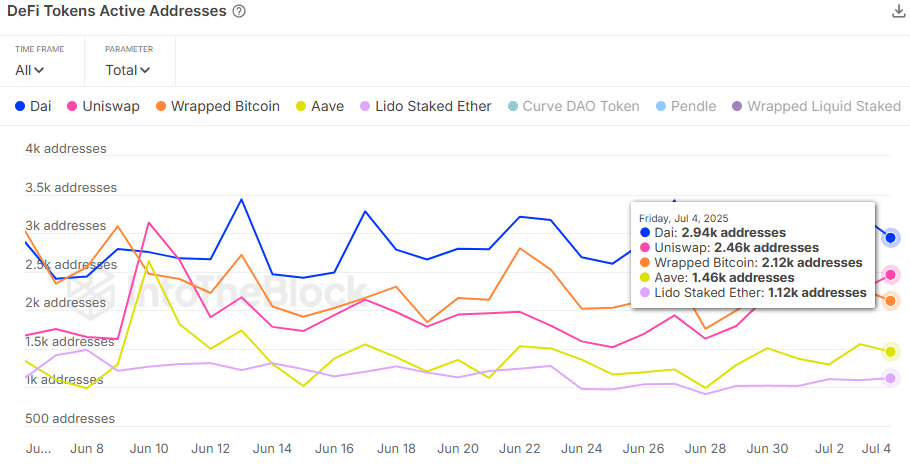Click the Lido Staked Ether purple marker

coord(890,378)
